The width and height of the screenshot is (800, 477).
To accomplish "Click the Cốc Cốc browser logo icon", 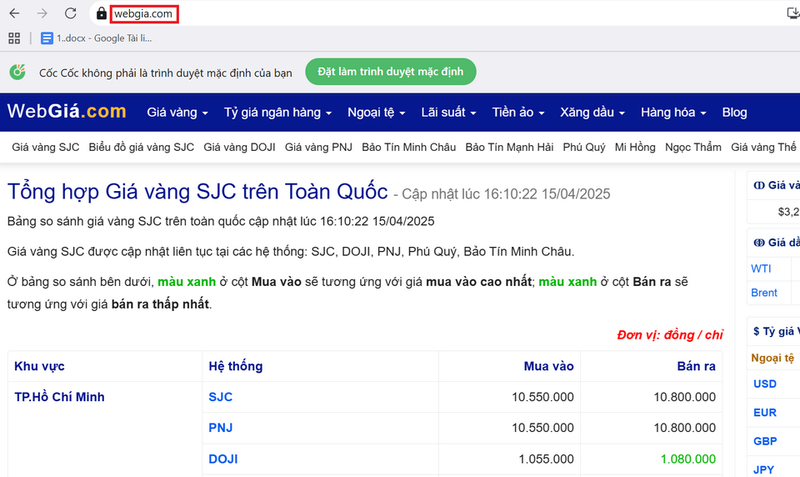I will pos(18,72).
